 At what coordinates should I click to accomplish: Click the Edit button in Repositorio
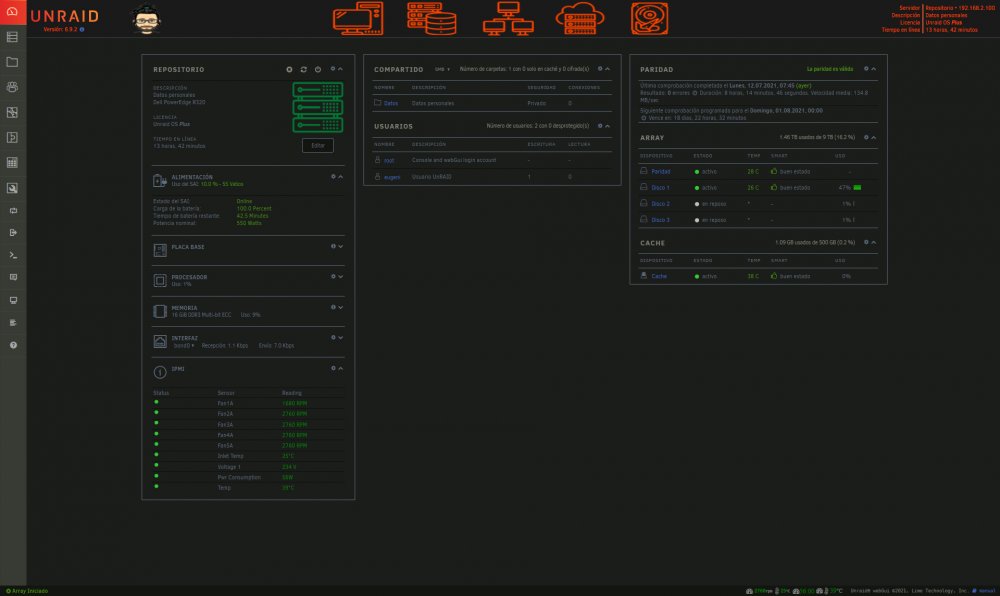(318, 145)
